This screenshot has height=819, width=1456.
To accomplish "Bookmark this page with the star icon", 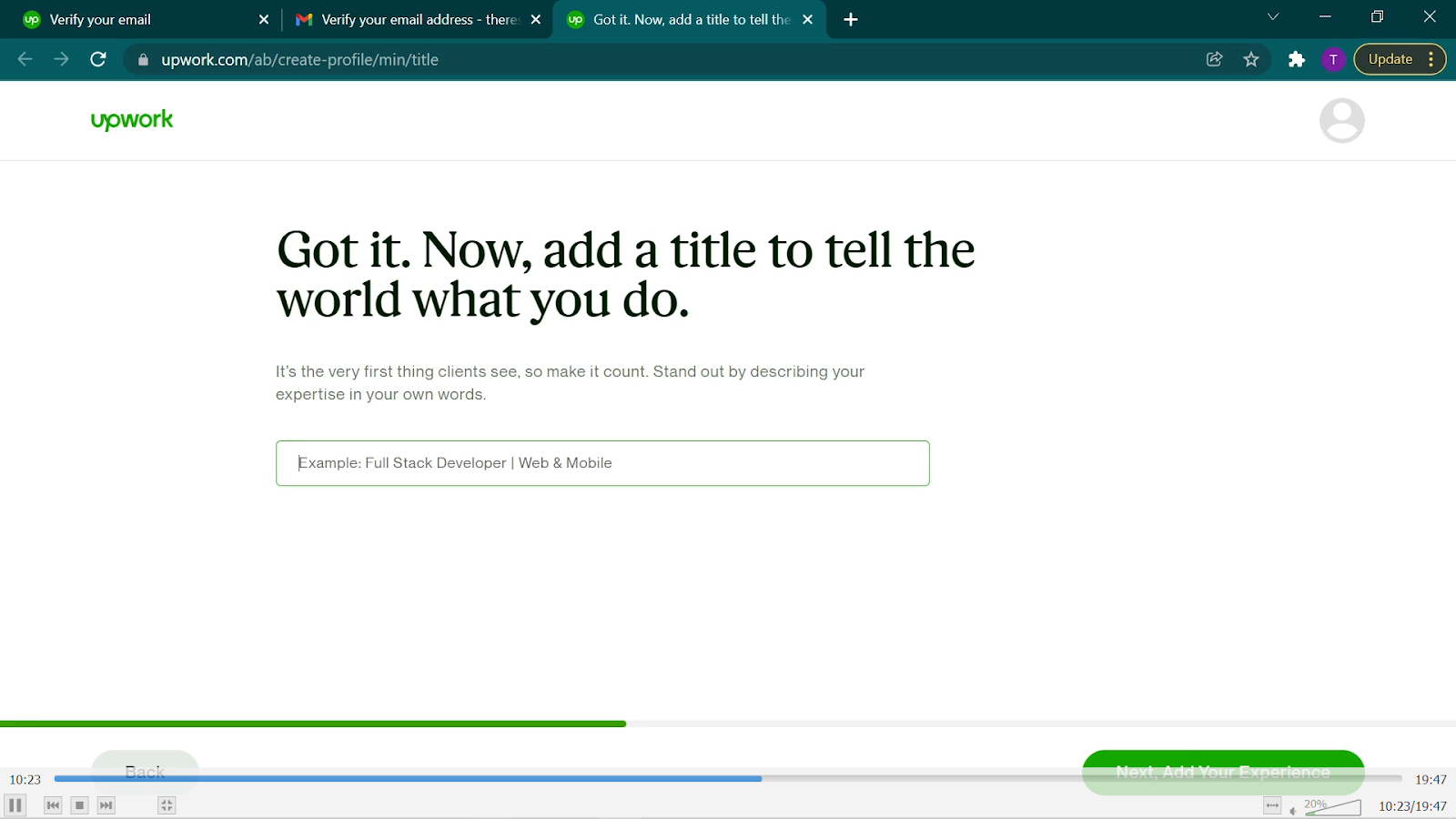I will tap(1251, 59).
